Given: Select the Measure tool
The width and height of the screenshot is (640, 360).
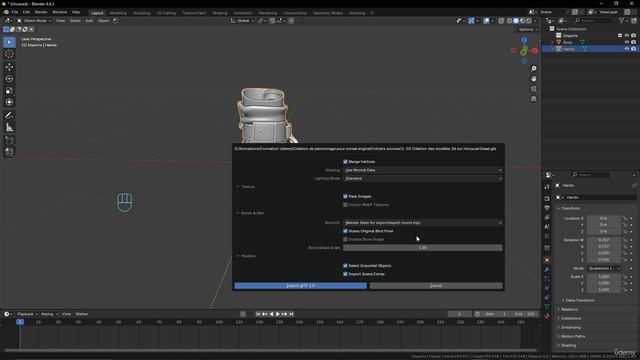Looking at the screenshot, I should pos(9,128).
